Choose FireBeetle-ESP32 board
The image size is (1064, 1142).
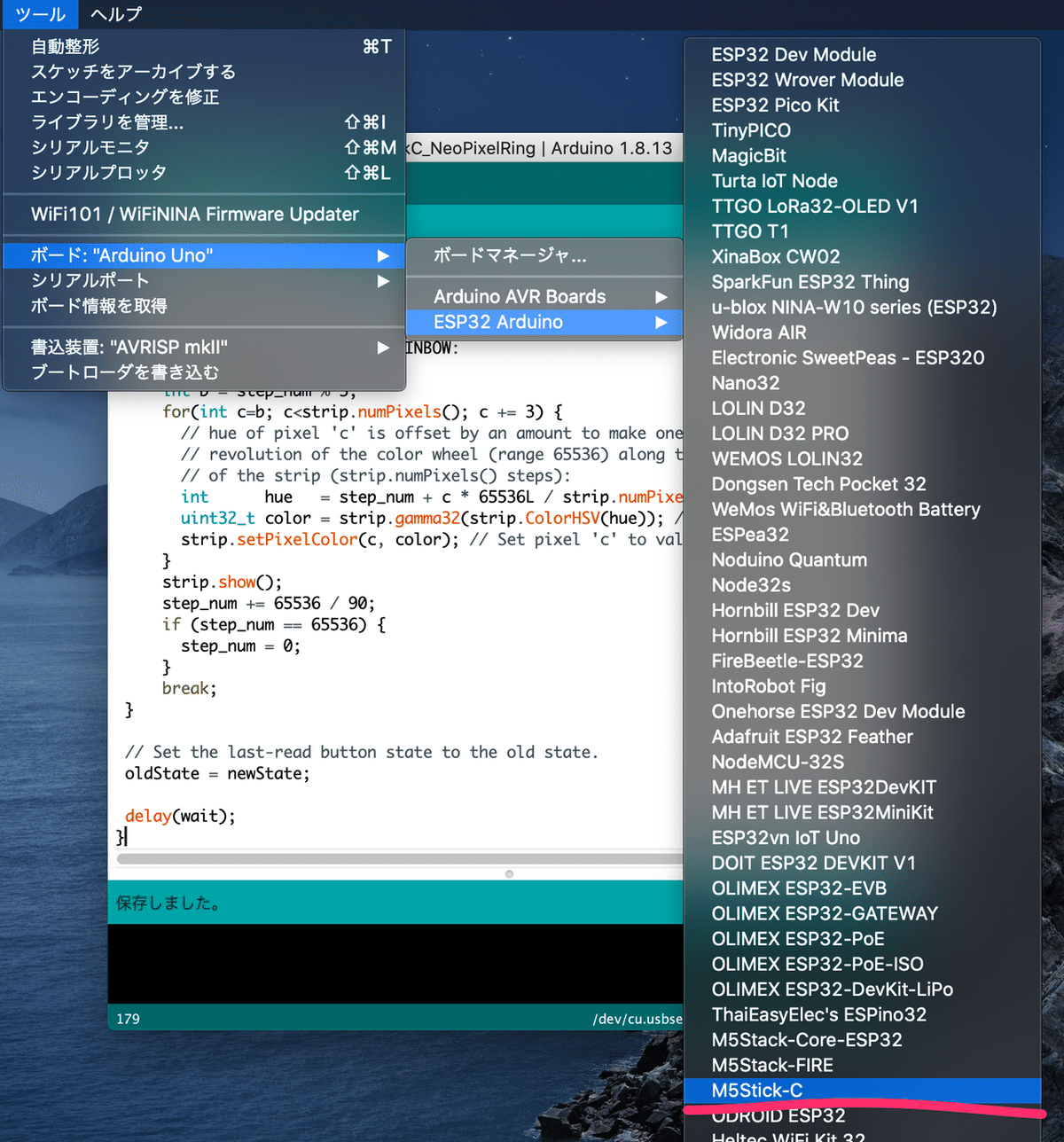pos(862,661)
